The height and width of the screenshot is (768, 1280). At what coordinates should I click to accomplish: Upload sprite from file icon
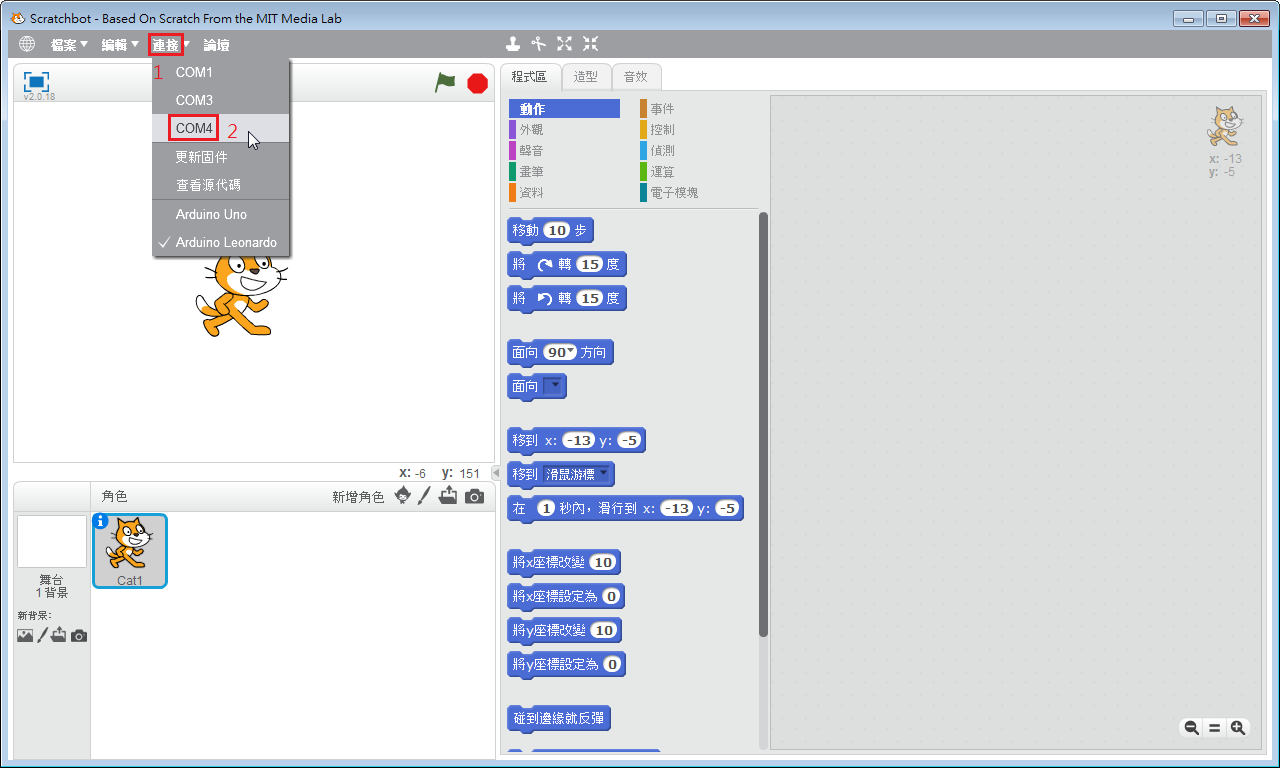(x=448, y=495)
